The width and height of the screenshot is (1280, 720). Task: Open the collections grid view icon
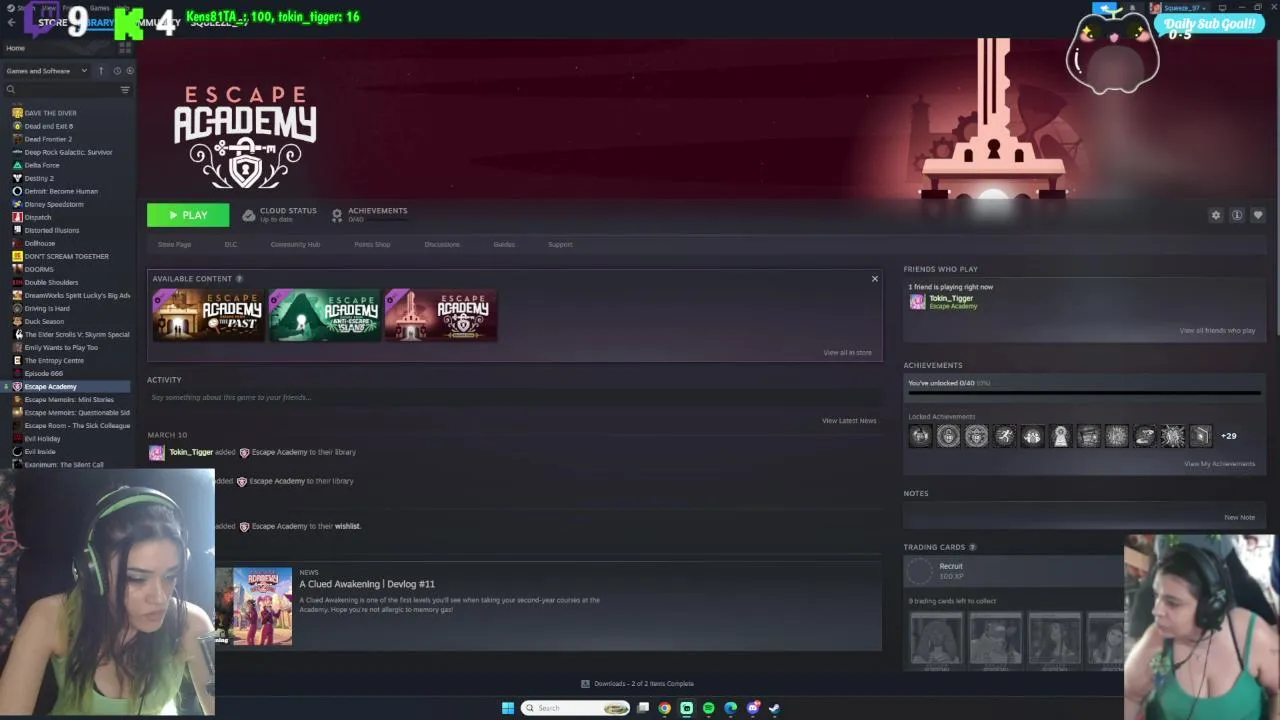pos(125,47)
